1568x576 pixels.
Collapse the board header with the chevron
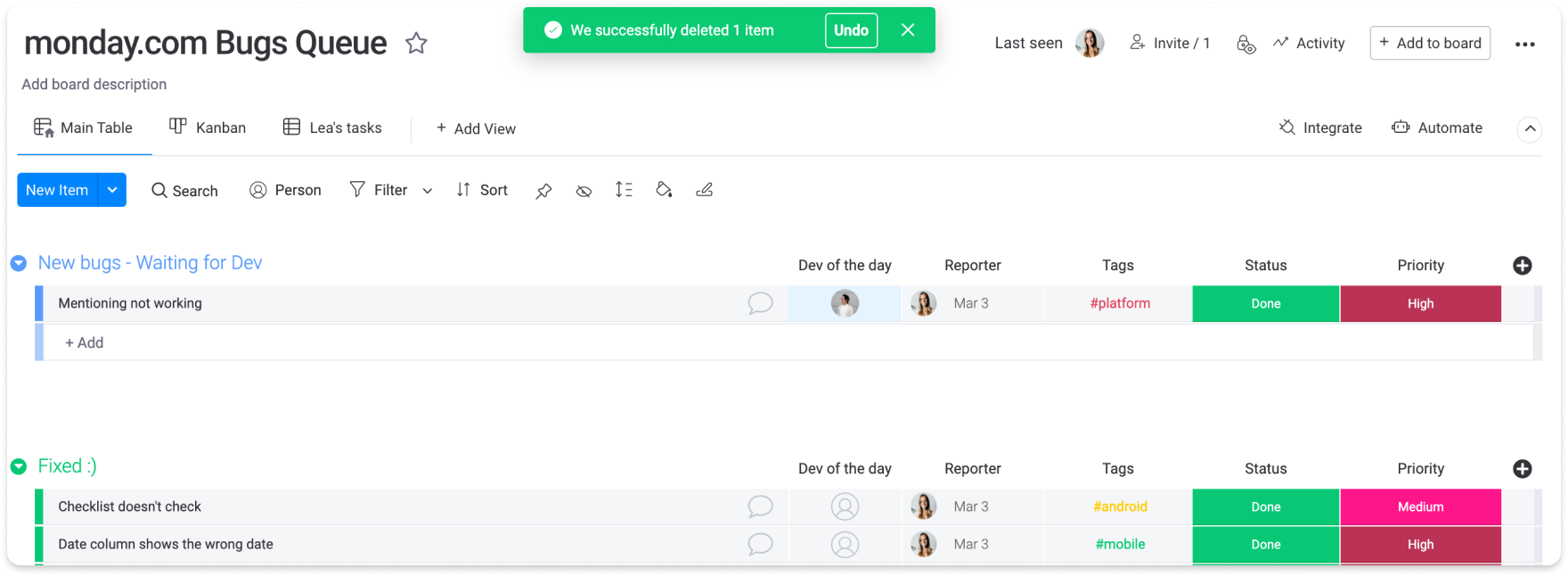pos(1530,128)
